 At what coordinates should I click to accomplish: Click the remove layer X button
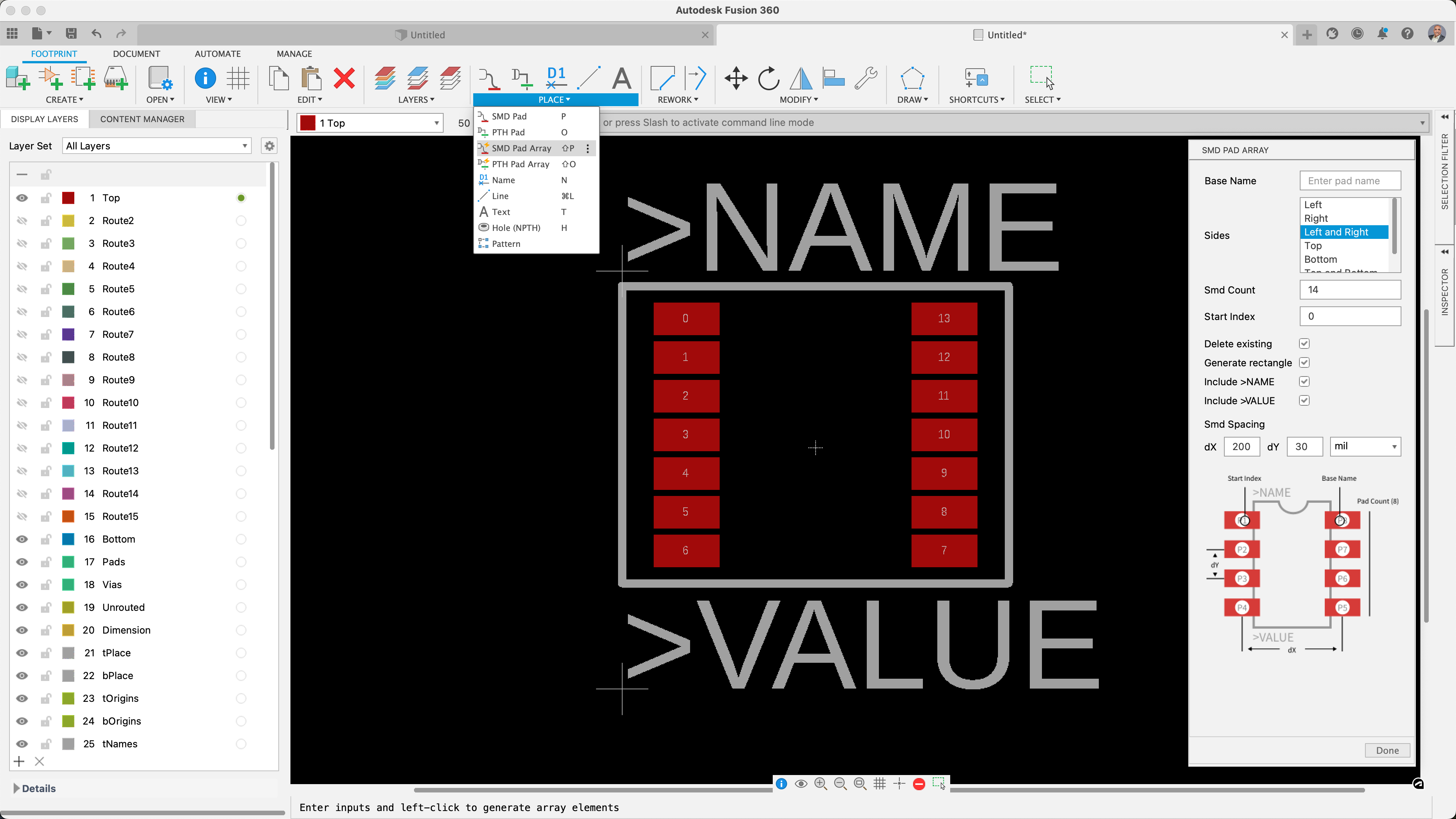click(39, 761)
